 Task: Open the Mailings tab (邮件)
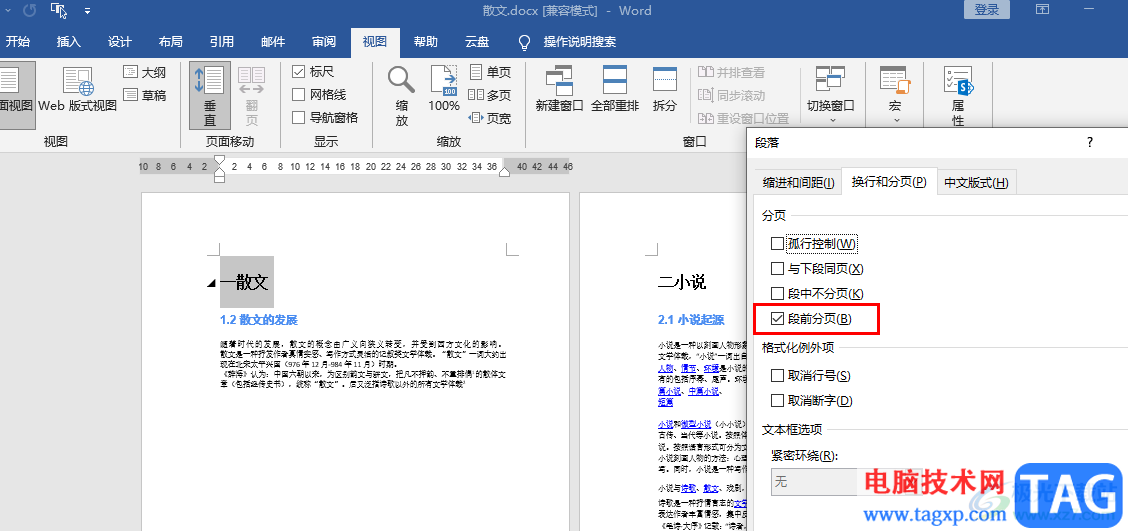pos(273,42)
